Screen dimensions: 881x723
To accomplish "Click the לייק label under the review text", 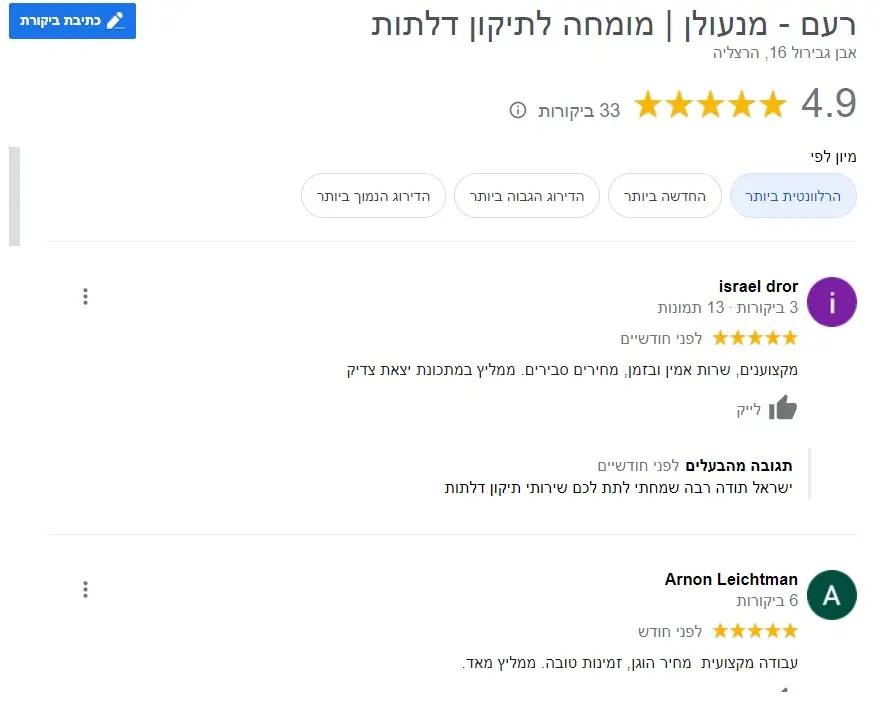I will [747, 409].
